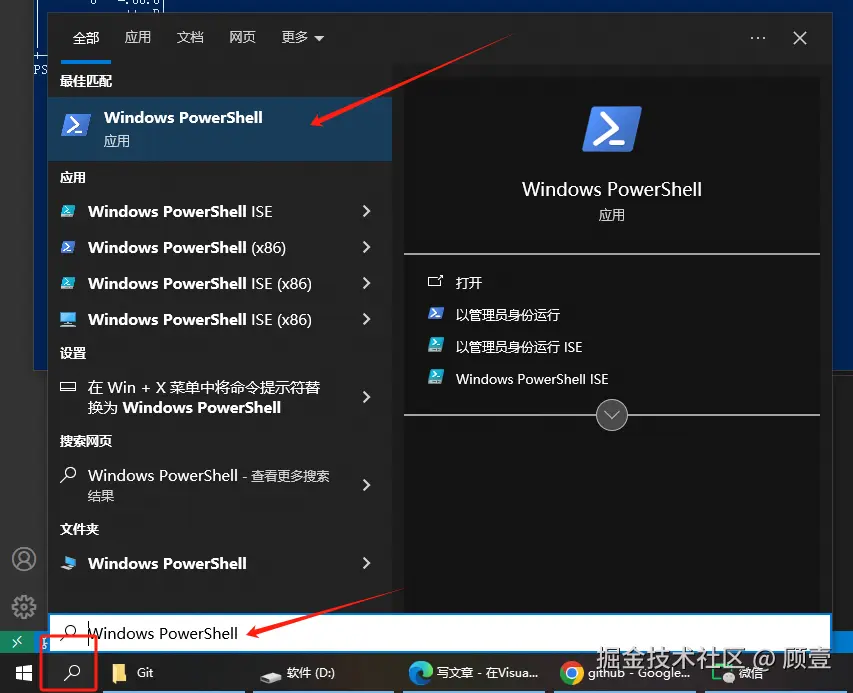Choose 以管理员身份运行 action

508,315
